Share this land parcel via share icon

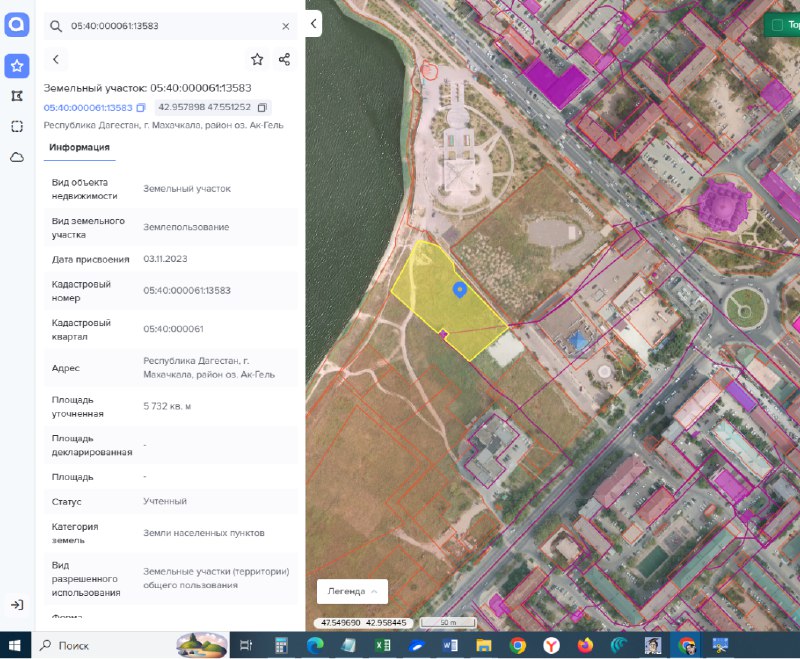pyautogui.click(x=284, y=60)
